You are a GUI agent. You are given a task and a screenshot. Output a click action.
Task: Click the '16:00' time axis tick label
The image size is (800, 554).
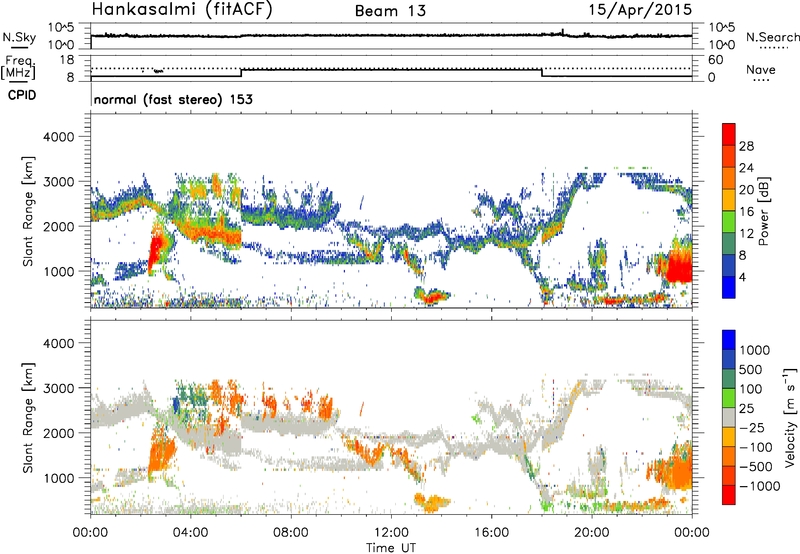click(491, 533)
